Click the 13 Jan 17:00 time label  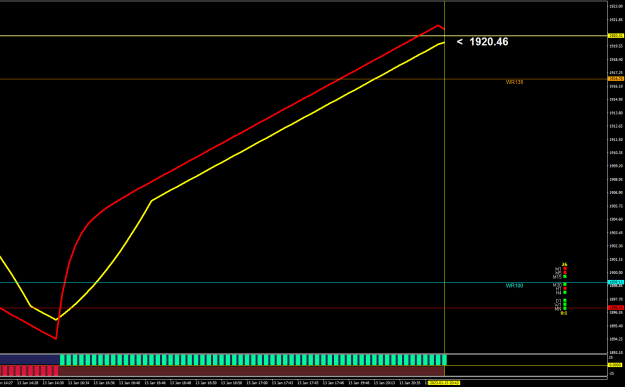[x=257, y=383]
